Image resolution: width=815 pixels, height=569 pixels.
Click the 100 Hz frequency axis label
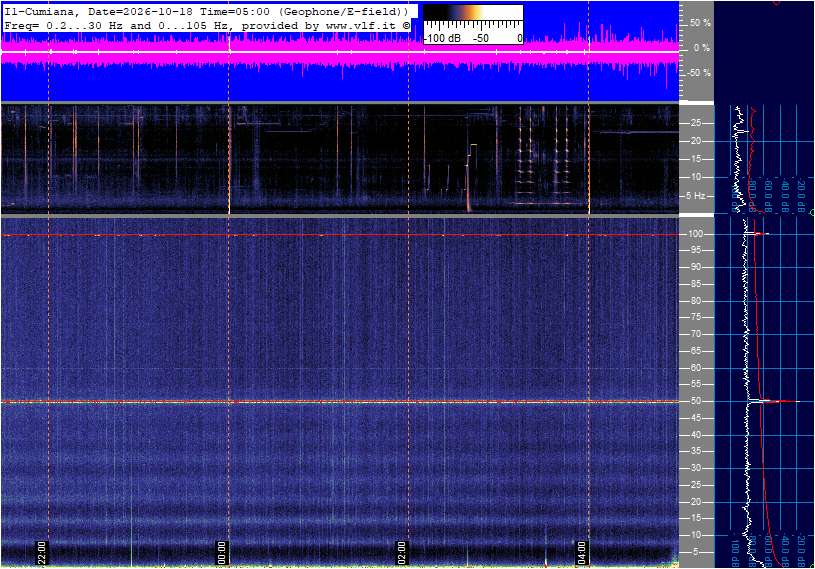pos(695,234)
